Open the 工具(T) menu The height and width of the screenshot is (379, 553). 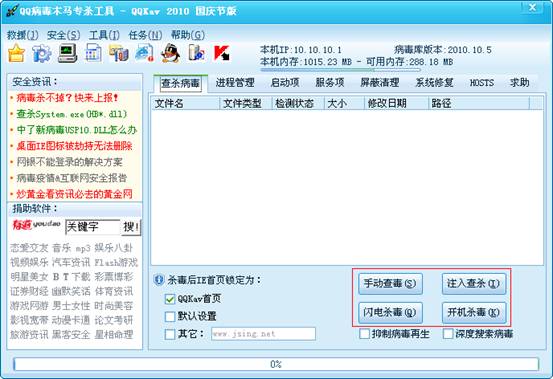point(104,35)
